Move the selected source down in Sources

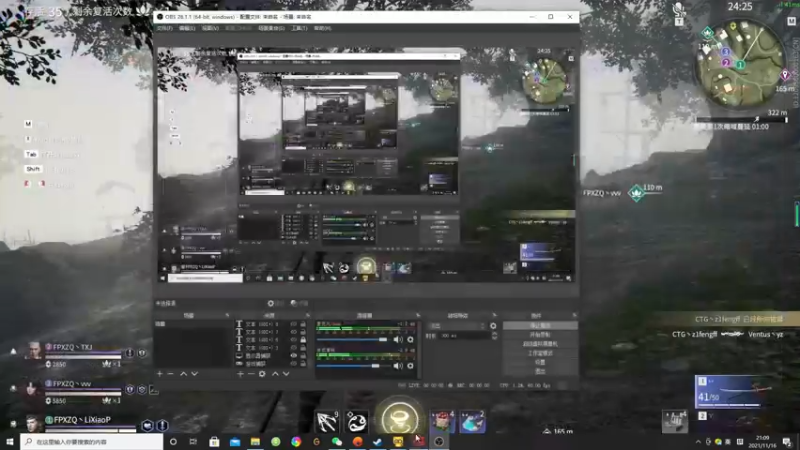pos(286,374)
